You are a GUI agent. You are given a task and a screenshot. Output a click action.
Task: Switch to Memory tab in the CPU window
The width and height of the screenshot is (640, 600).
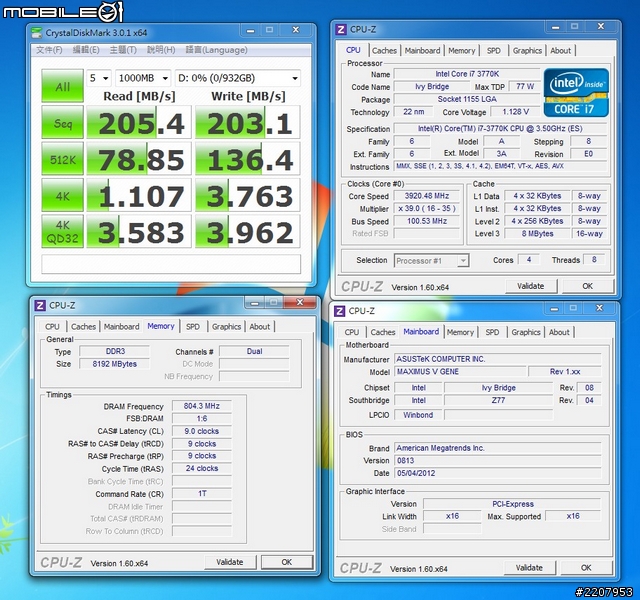(x=462, y=51)
